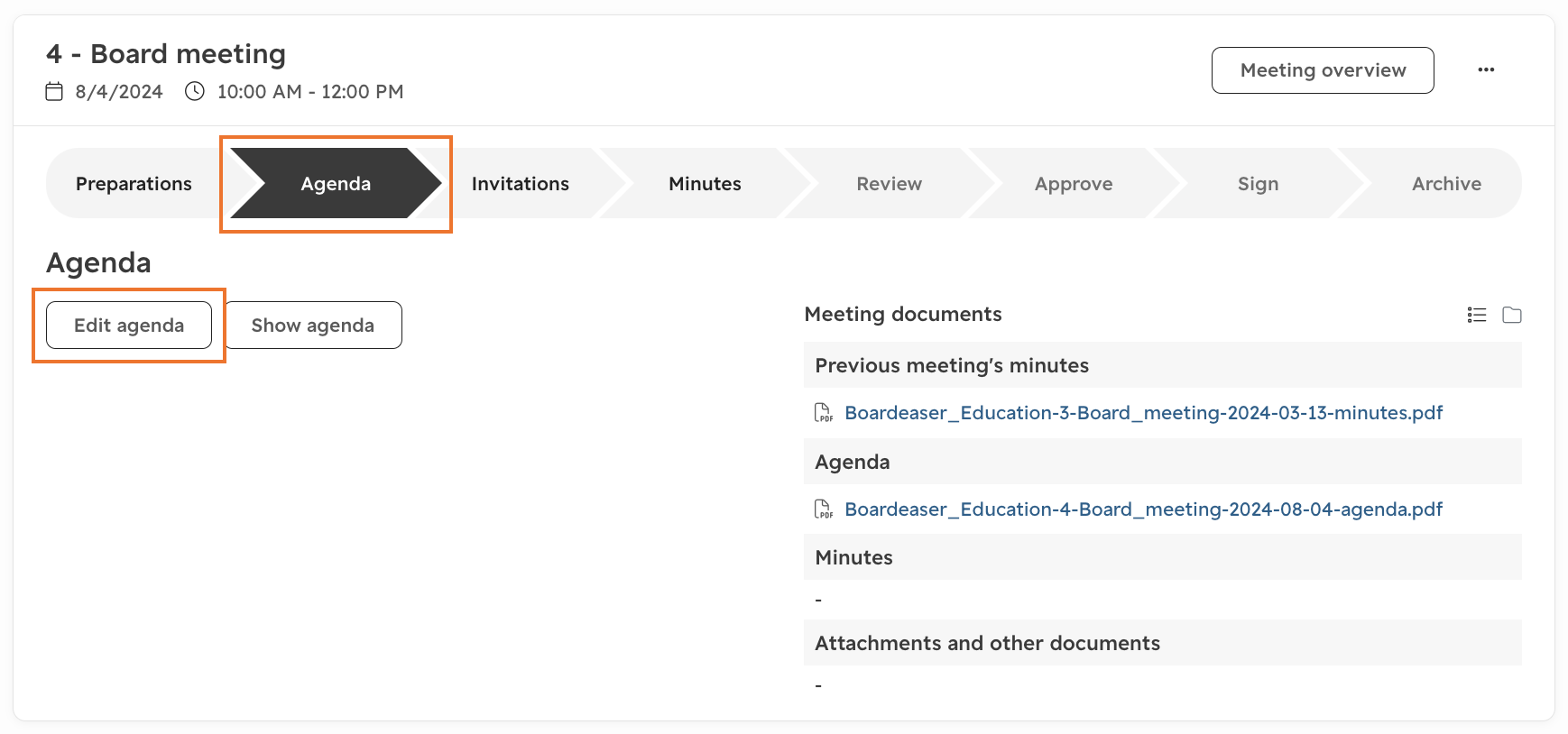Image resolution: width=1568 pixels, height=734 pixels.
Task: Click the PDF icon beside the 2024-08-04 agenda file
Action: (x=824, y=509)
